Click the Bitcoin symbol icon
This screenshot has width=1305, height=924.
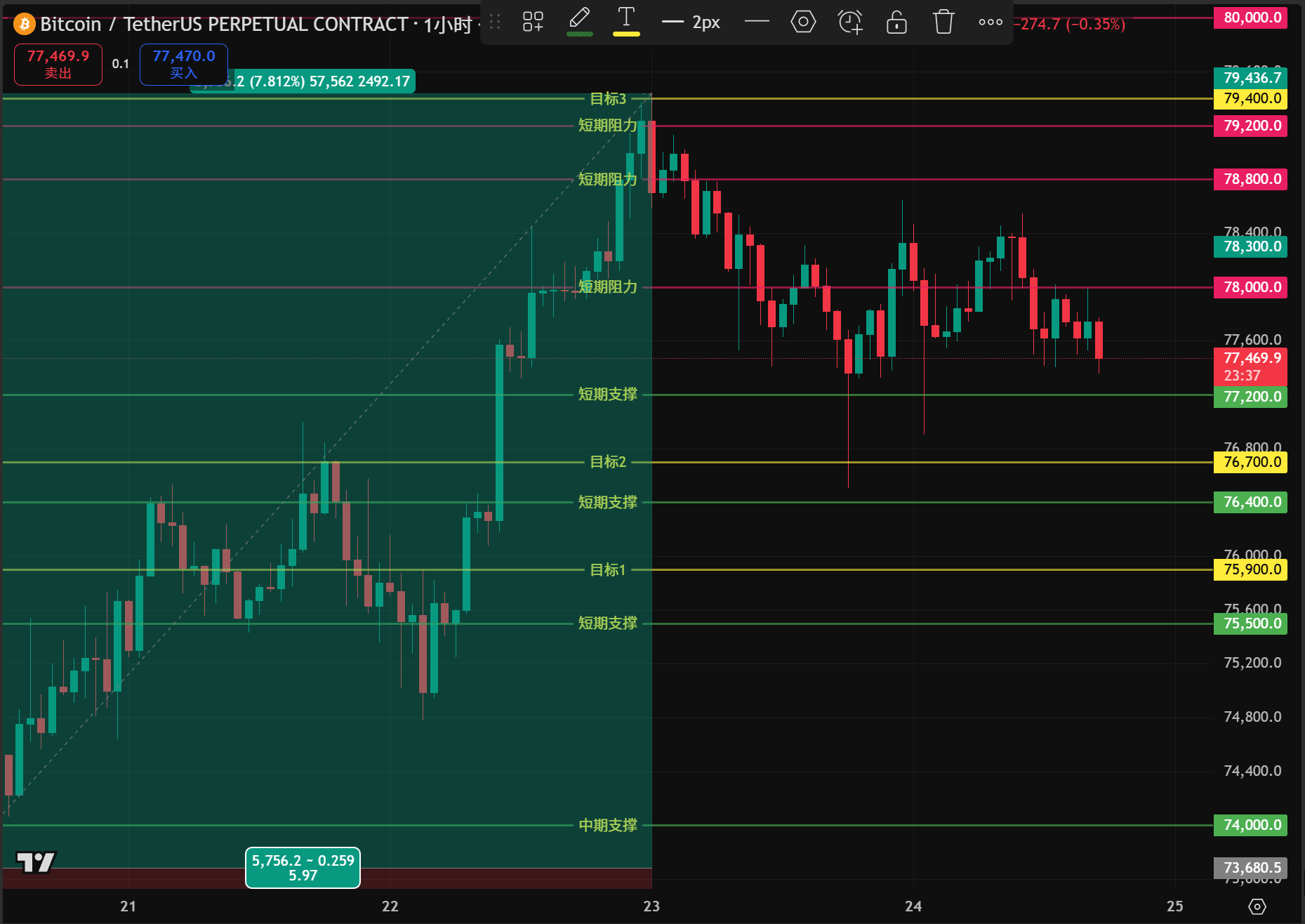(x=24, y=25)
